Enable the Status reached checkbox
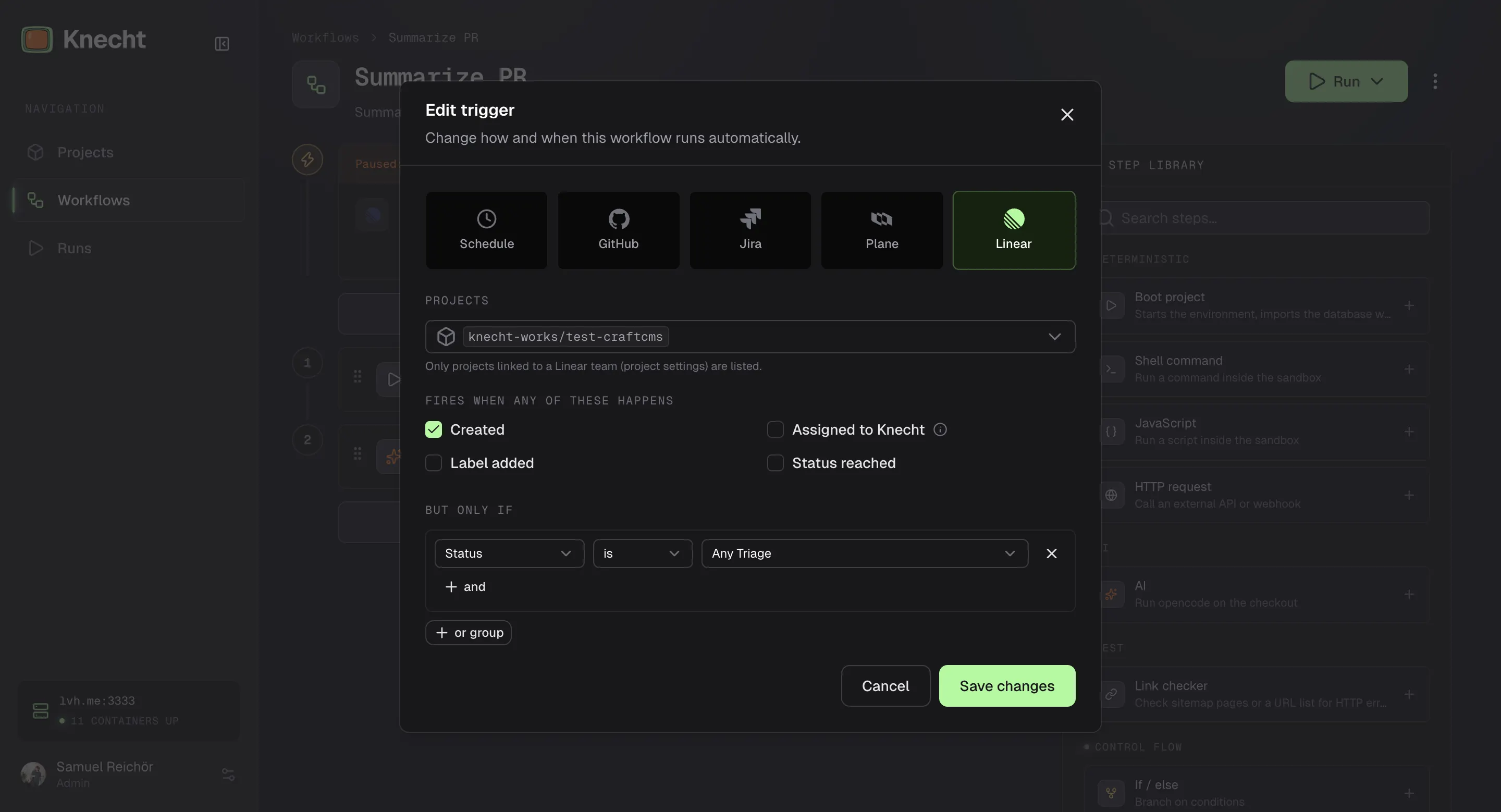The image size is (1501, 812). (x=775, y=463)
